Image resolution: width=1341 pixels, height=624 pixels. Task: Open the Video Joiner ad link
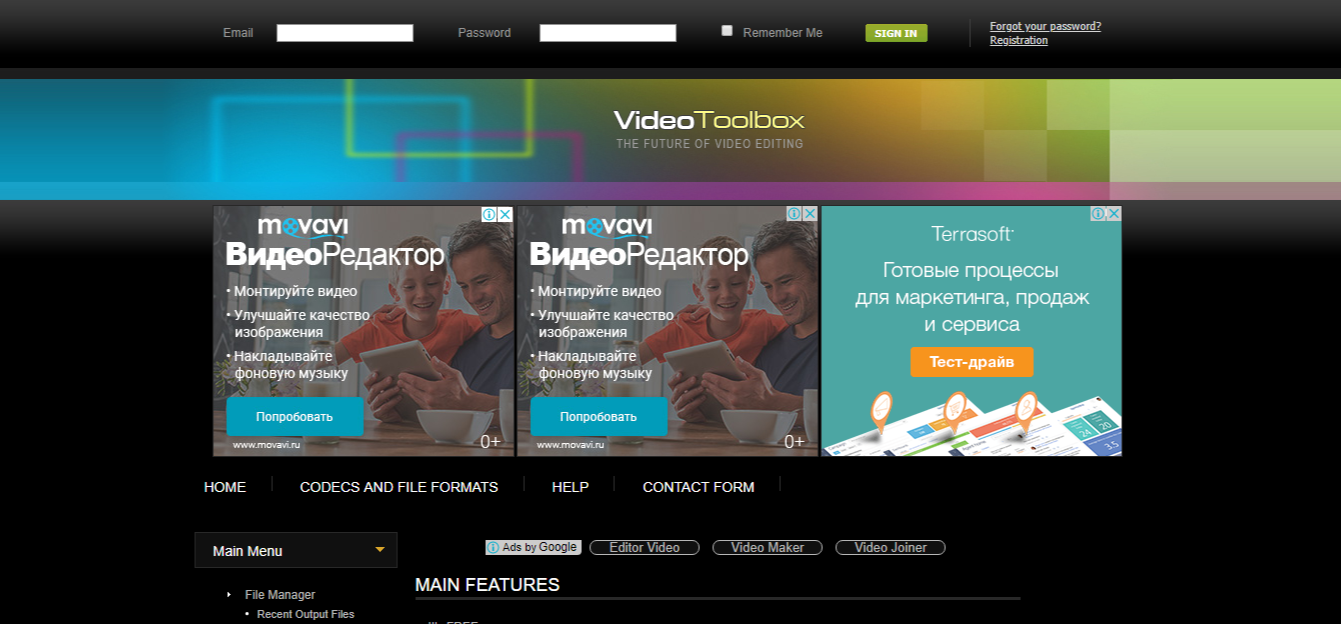tap(889, 547)
